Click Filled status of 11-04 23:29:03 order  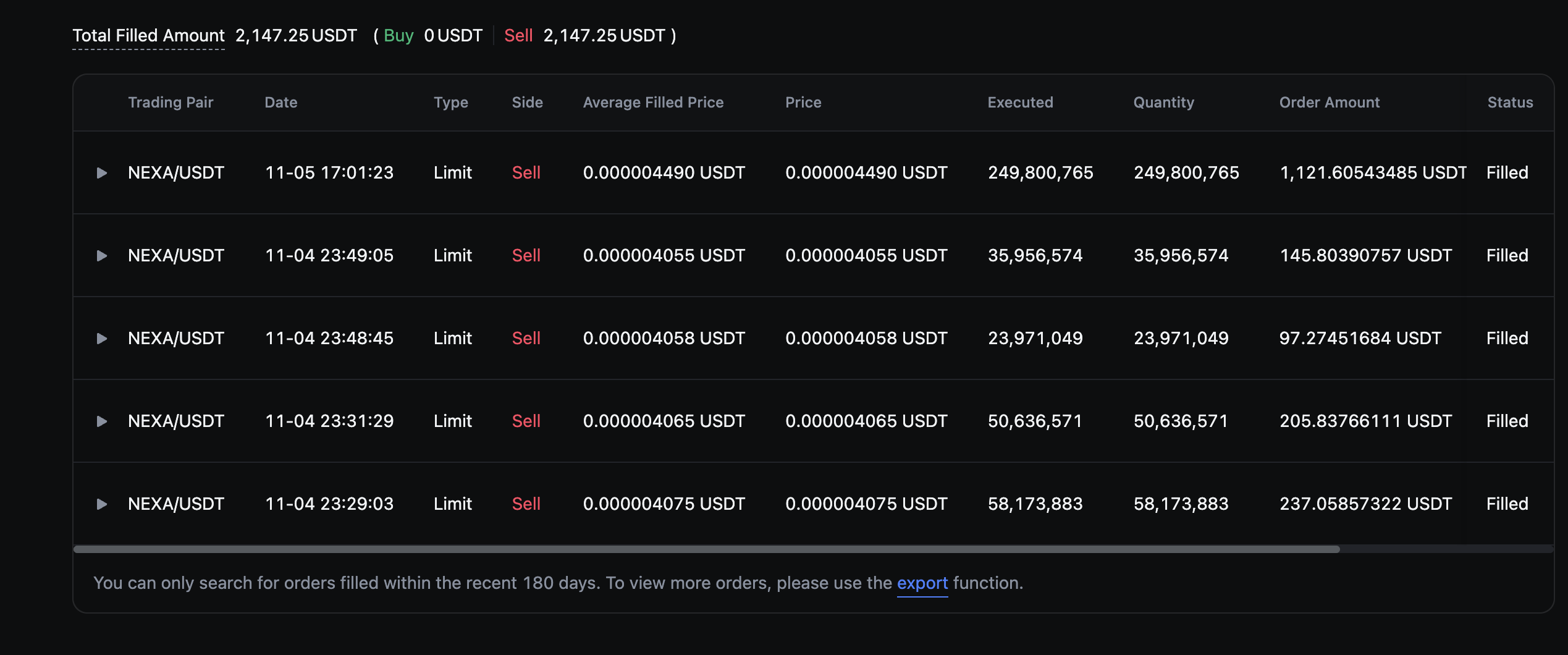[x=1507, y=504]
